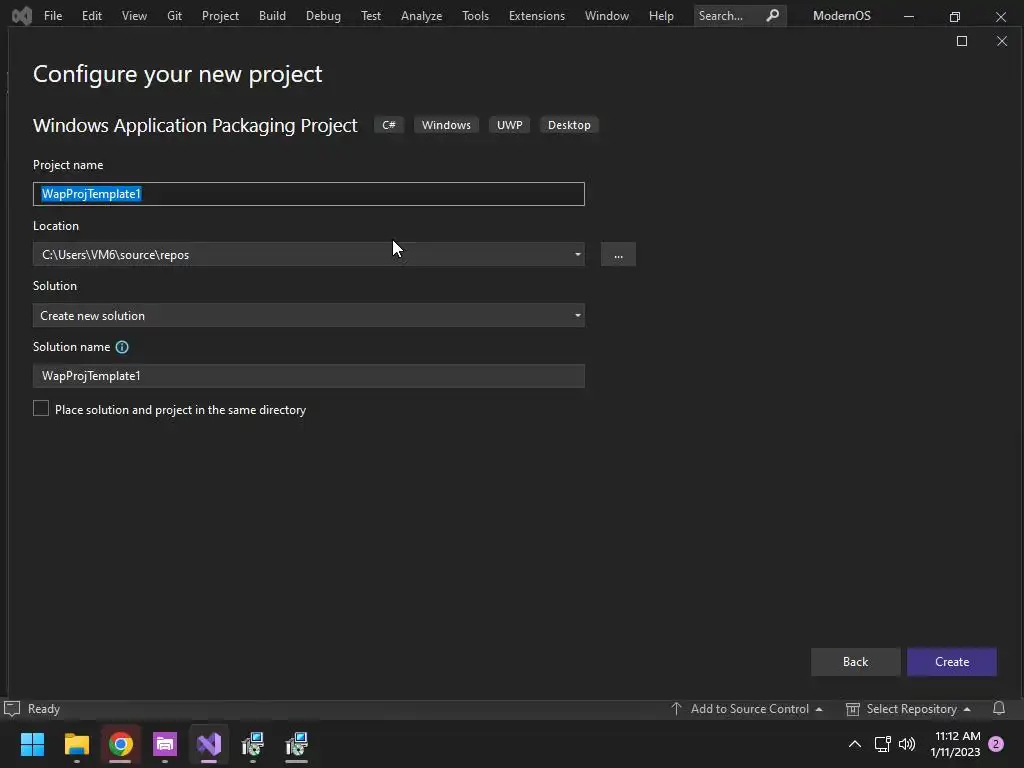The width and height of the screenshot is (1024, 768).
Task: Open the View menu
Action: point(134,16)
